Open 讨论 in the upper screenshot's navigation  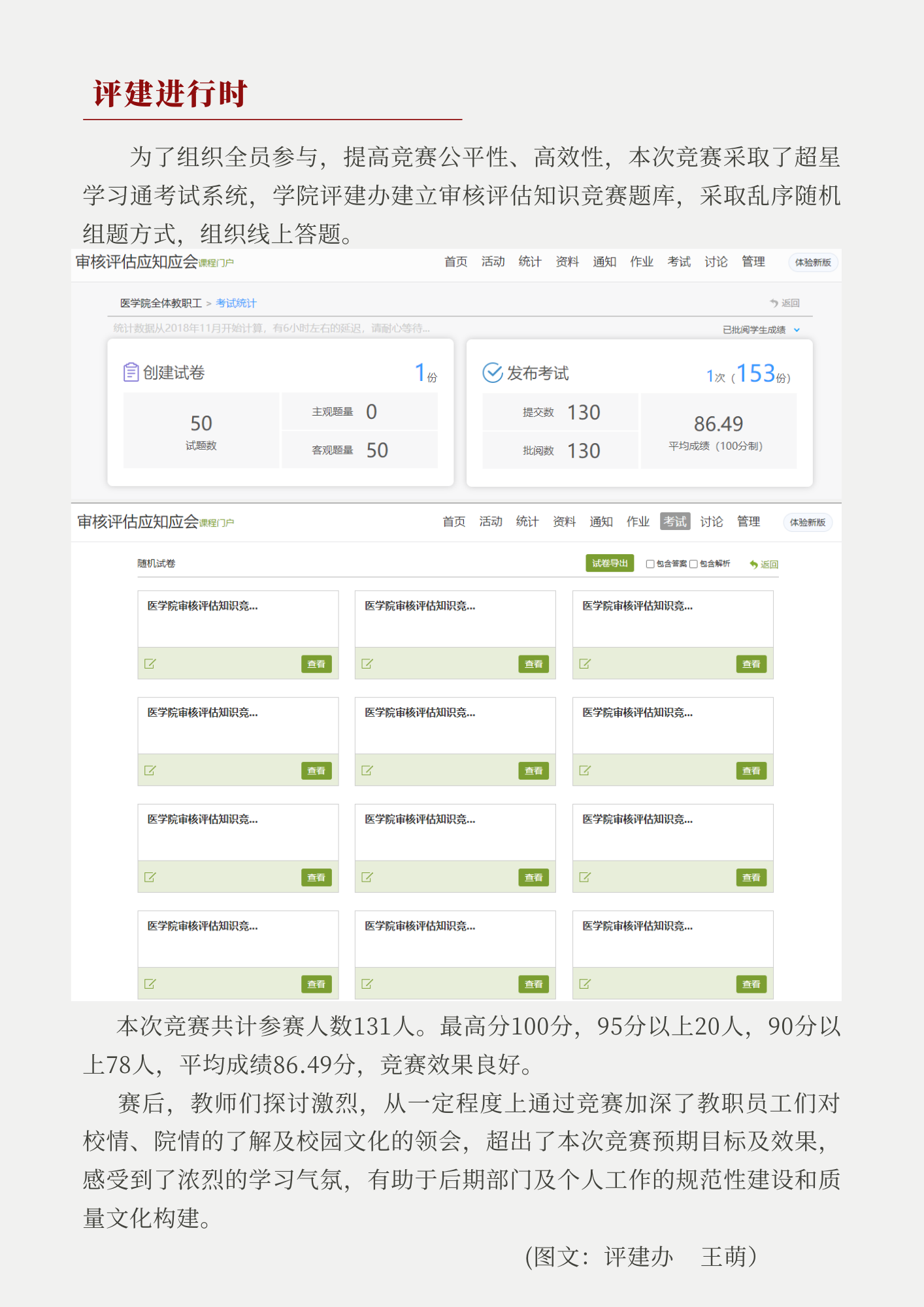click(x=716, y=262)
